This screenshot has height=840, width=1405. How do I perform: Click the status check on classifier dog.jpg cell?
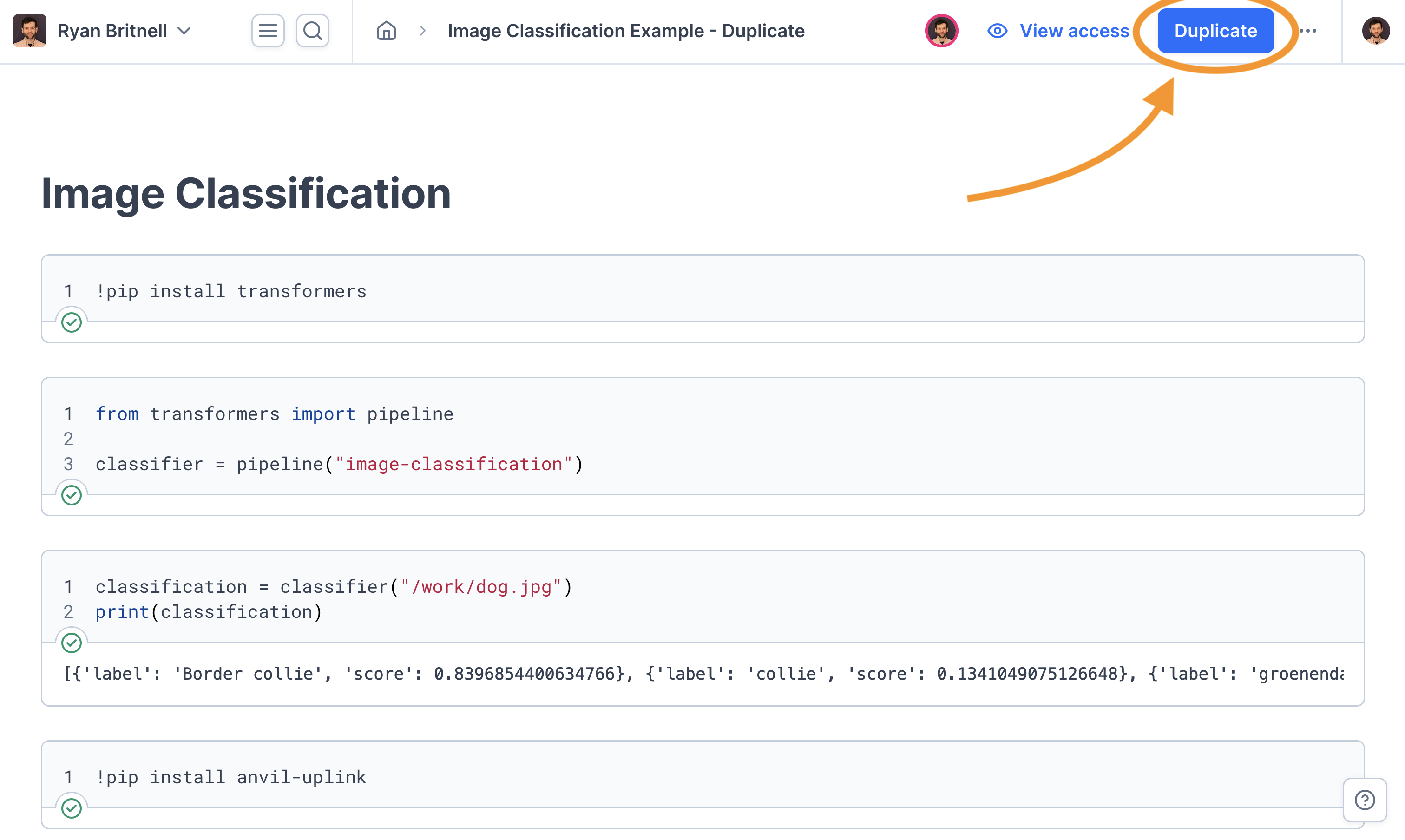[x=72, y=643]
